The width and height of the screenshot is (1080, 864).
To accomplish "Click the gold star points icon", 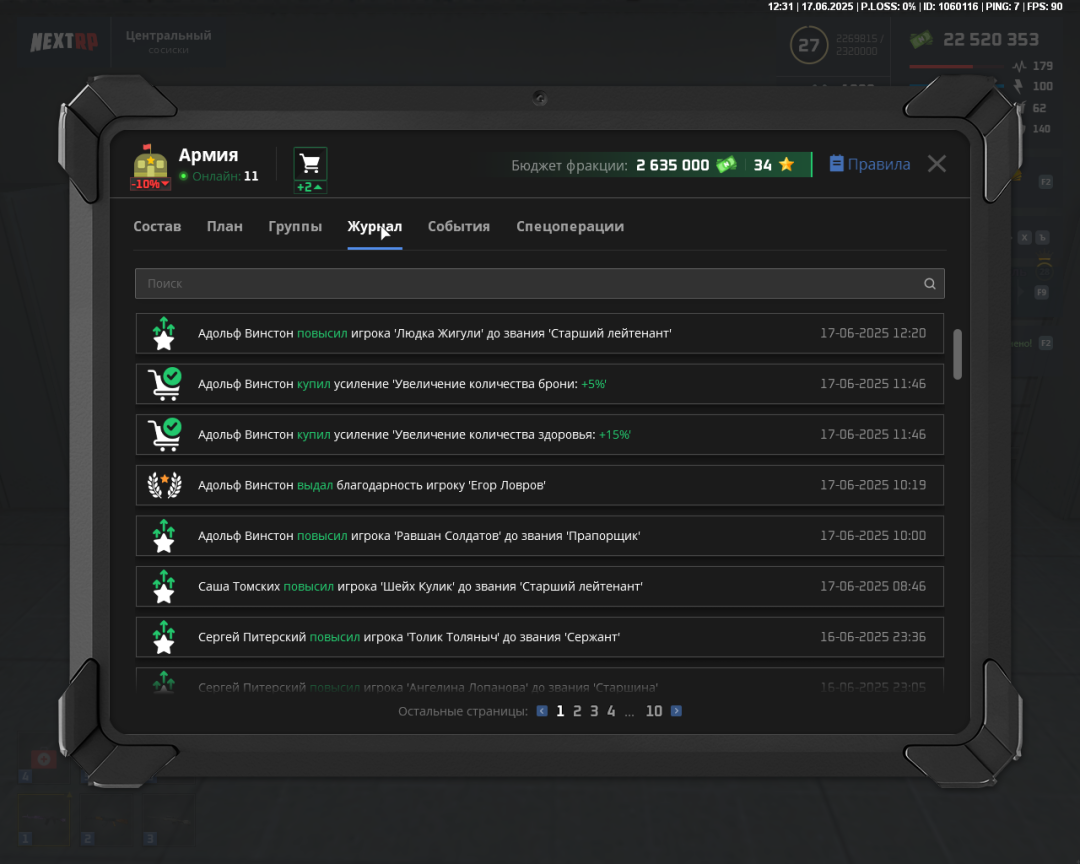I will (x=787, y=165).
